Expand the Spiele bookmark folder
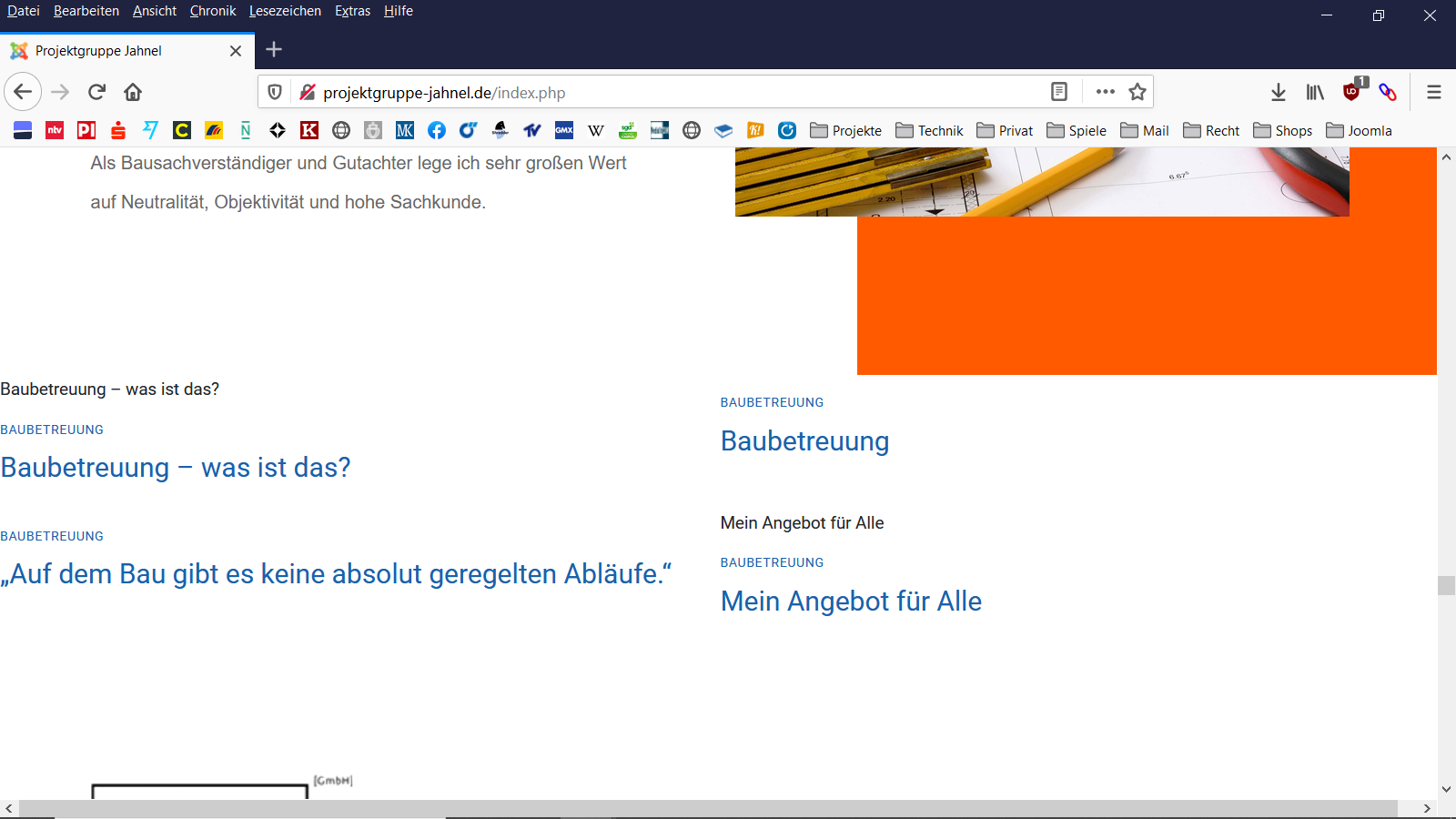1456x819 pixels. click(x=1077, y=130)
